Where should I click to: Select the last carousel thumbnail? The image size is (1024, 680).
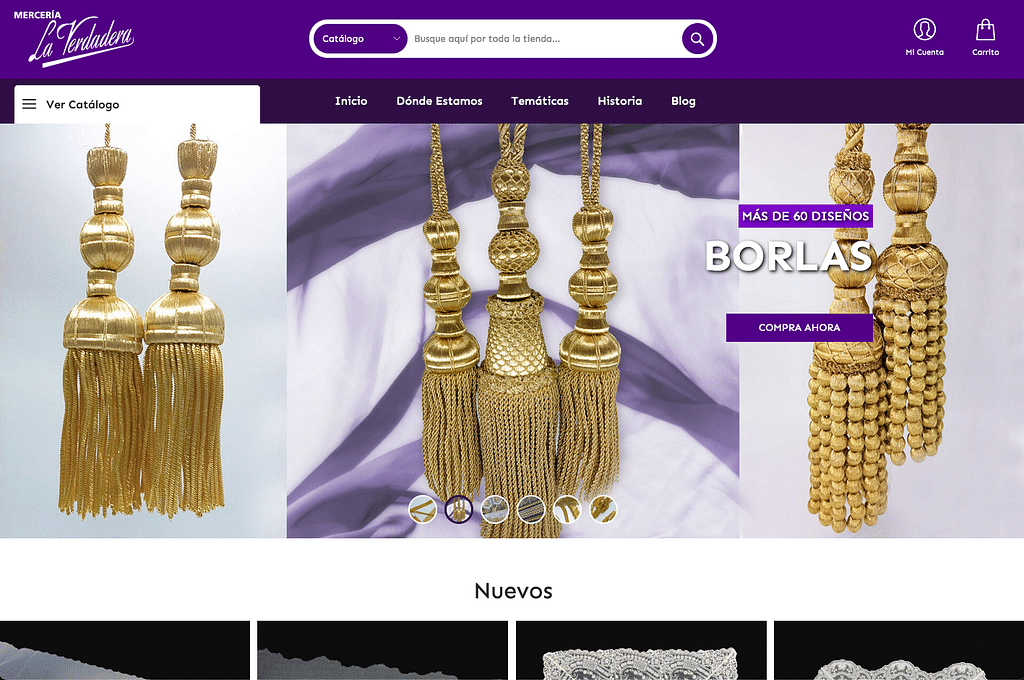pos(603,509)
